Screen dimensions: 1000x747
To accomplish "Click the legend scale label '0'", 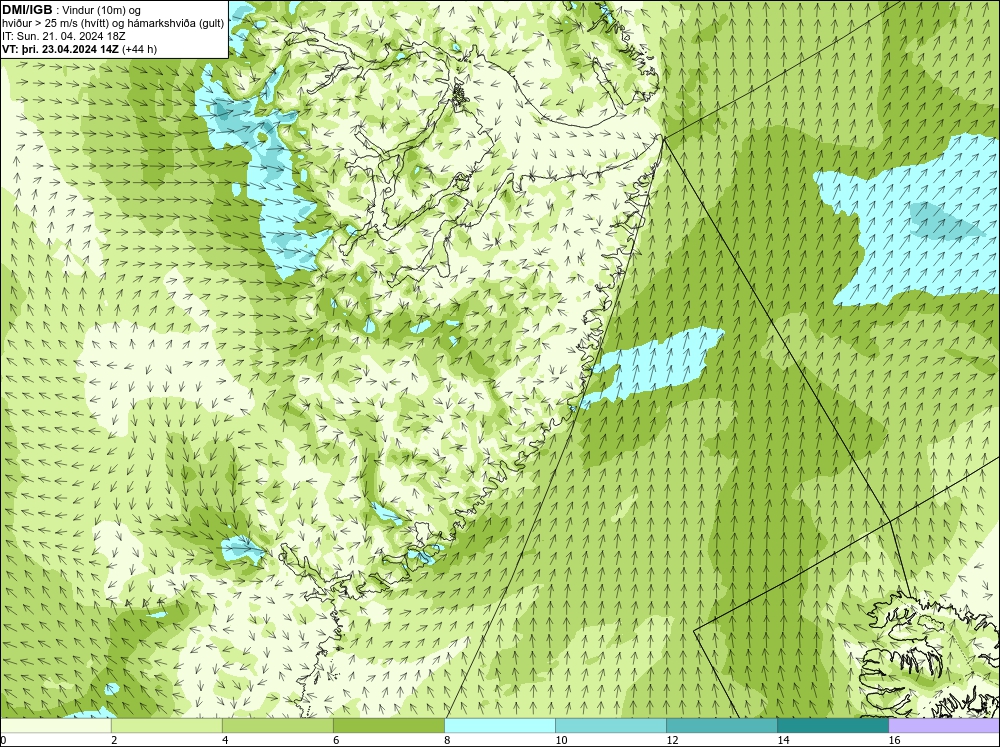I will pos(3,740).
